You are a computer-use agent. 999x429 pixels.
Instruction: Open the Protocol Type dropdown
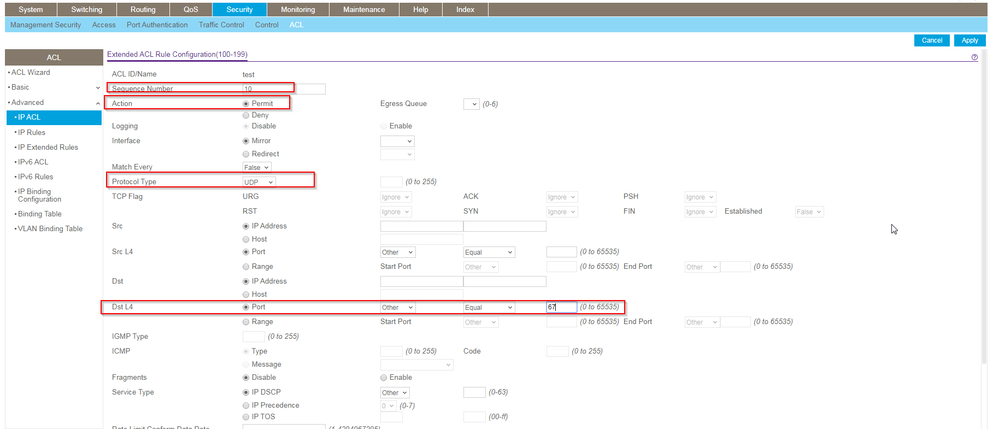[x=259, y=182]
